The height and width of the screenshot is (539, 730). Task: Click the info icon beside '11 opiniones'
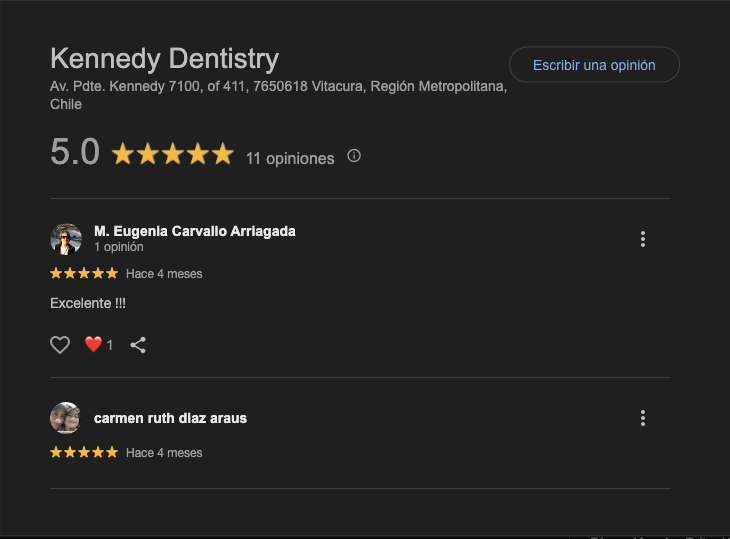click(x=354, y=156)
